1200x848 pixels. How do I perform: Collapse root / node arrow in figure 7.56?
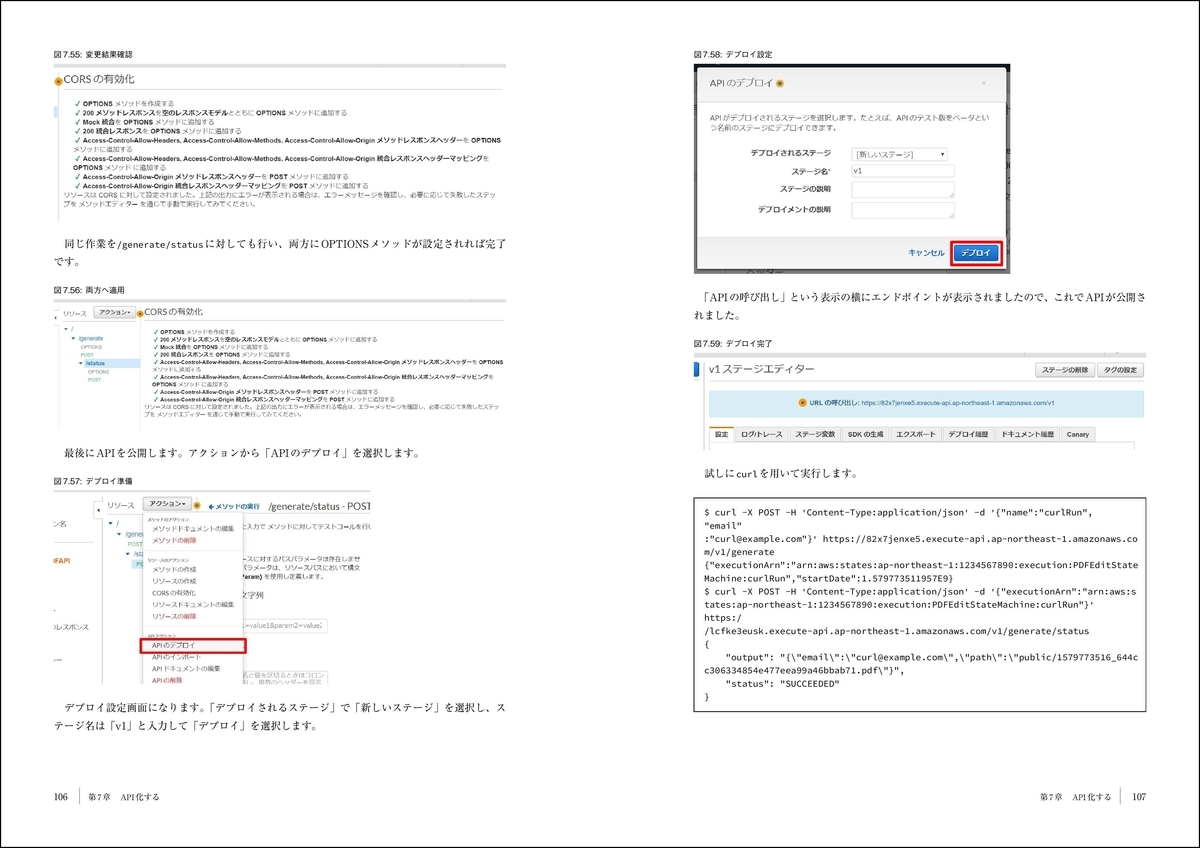(x=66, y=329)
